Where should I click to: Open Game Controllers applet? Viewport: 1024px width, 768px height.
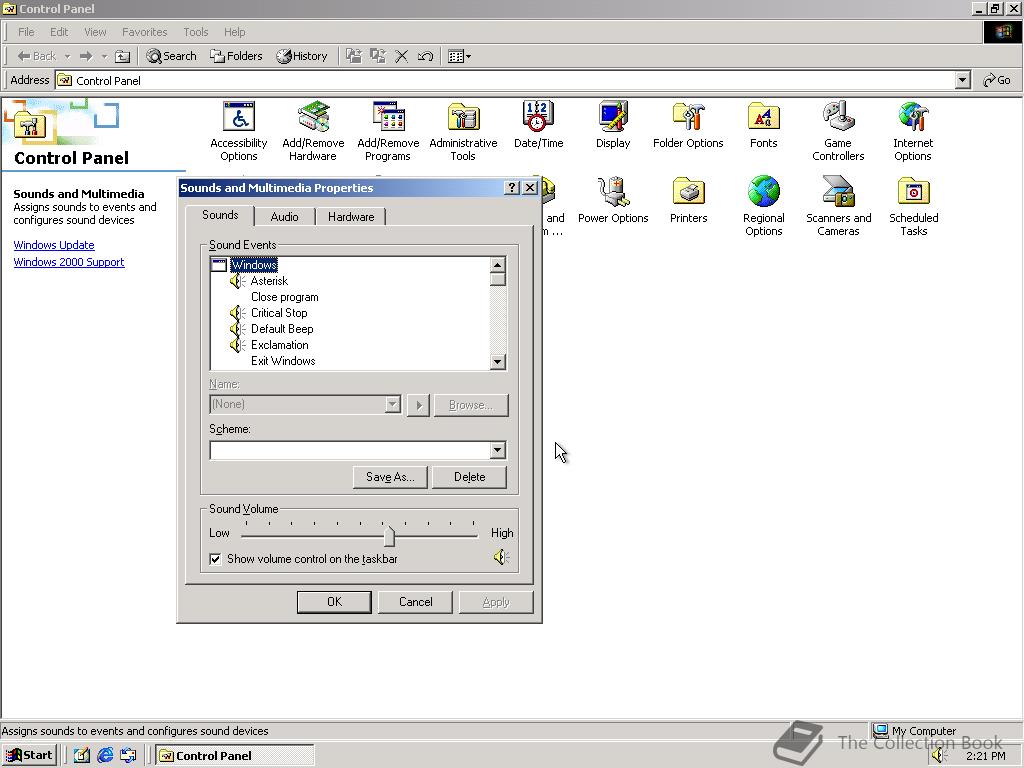coord(838,131)
